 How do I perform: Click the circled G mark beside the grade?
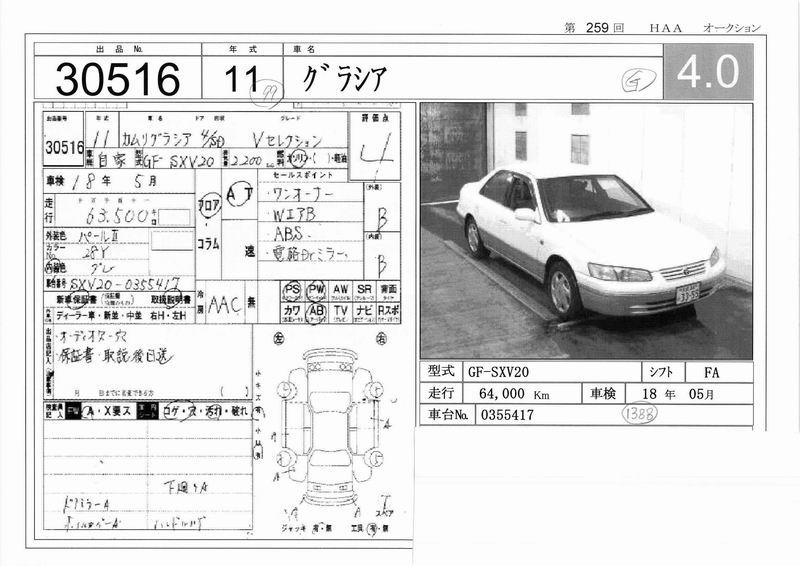pos(638,81)
